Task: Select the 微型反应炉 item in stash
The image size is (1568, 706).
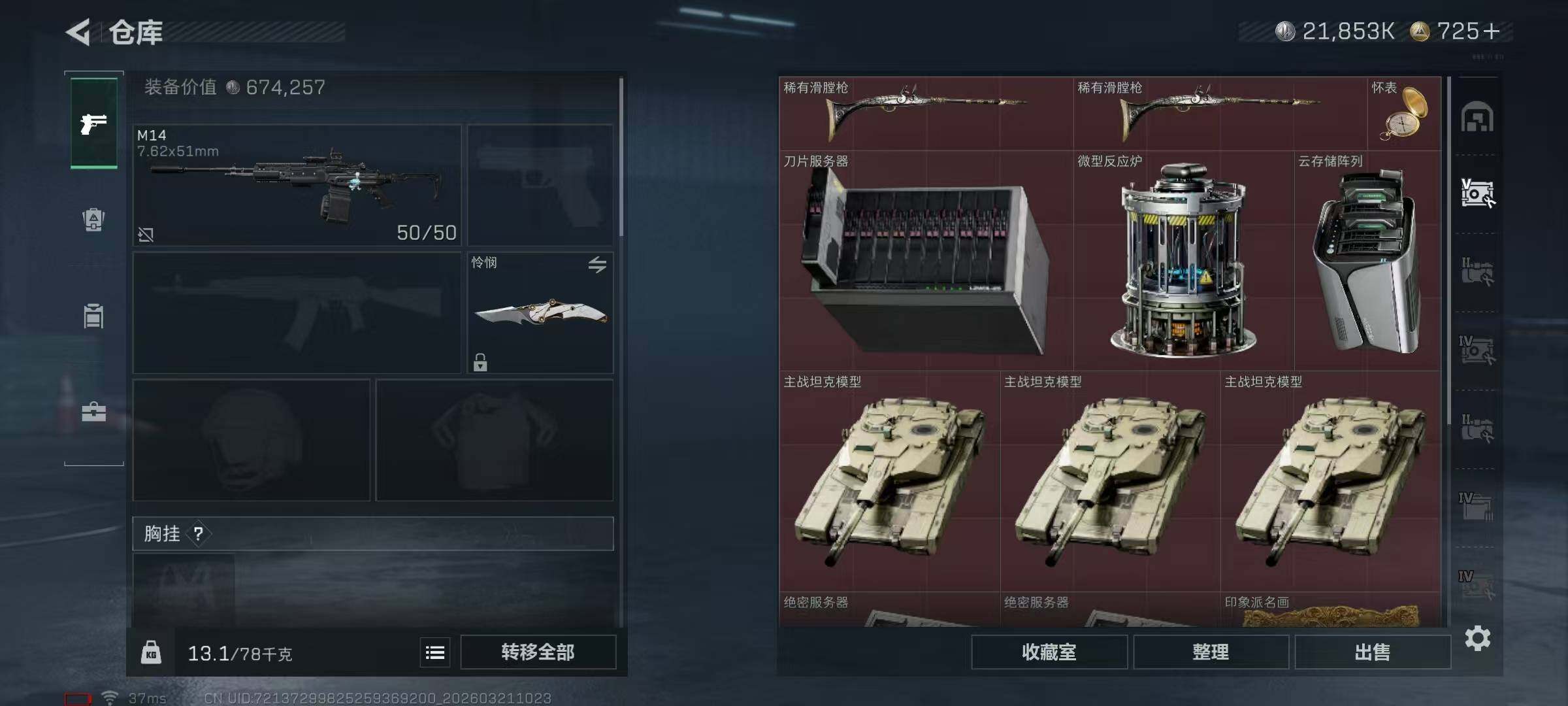Action: pos(1183,260)
